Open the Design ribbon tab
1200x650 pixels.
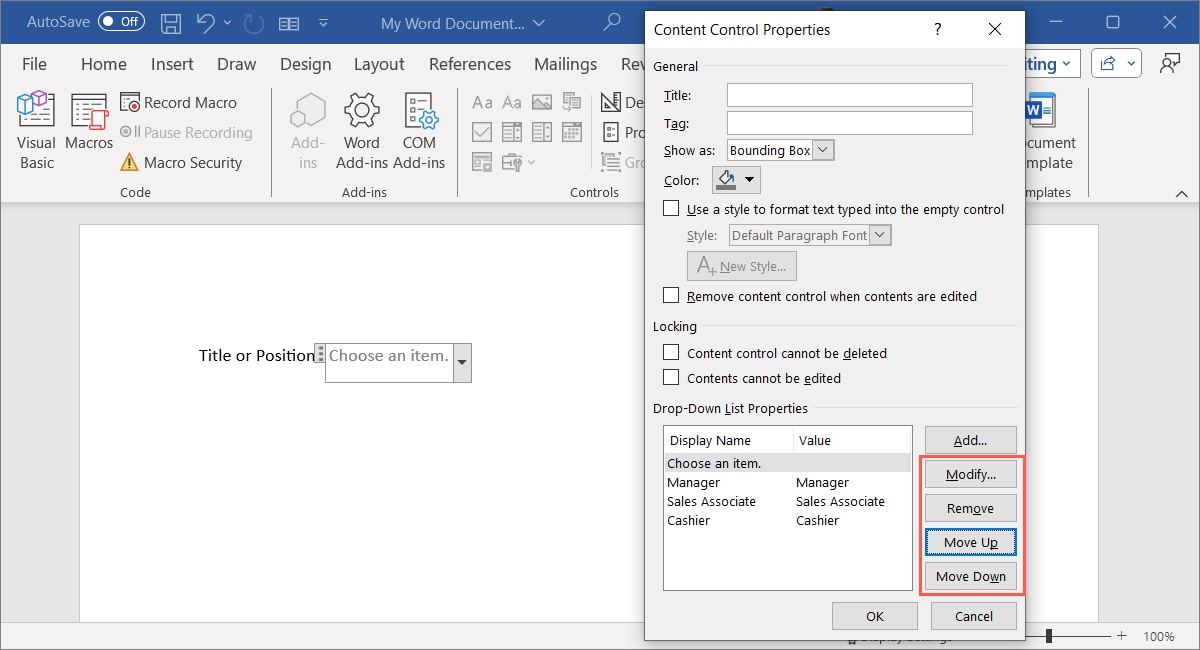click(305, 64)
